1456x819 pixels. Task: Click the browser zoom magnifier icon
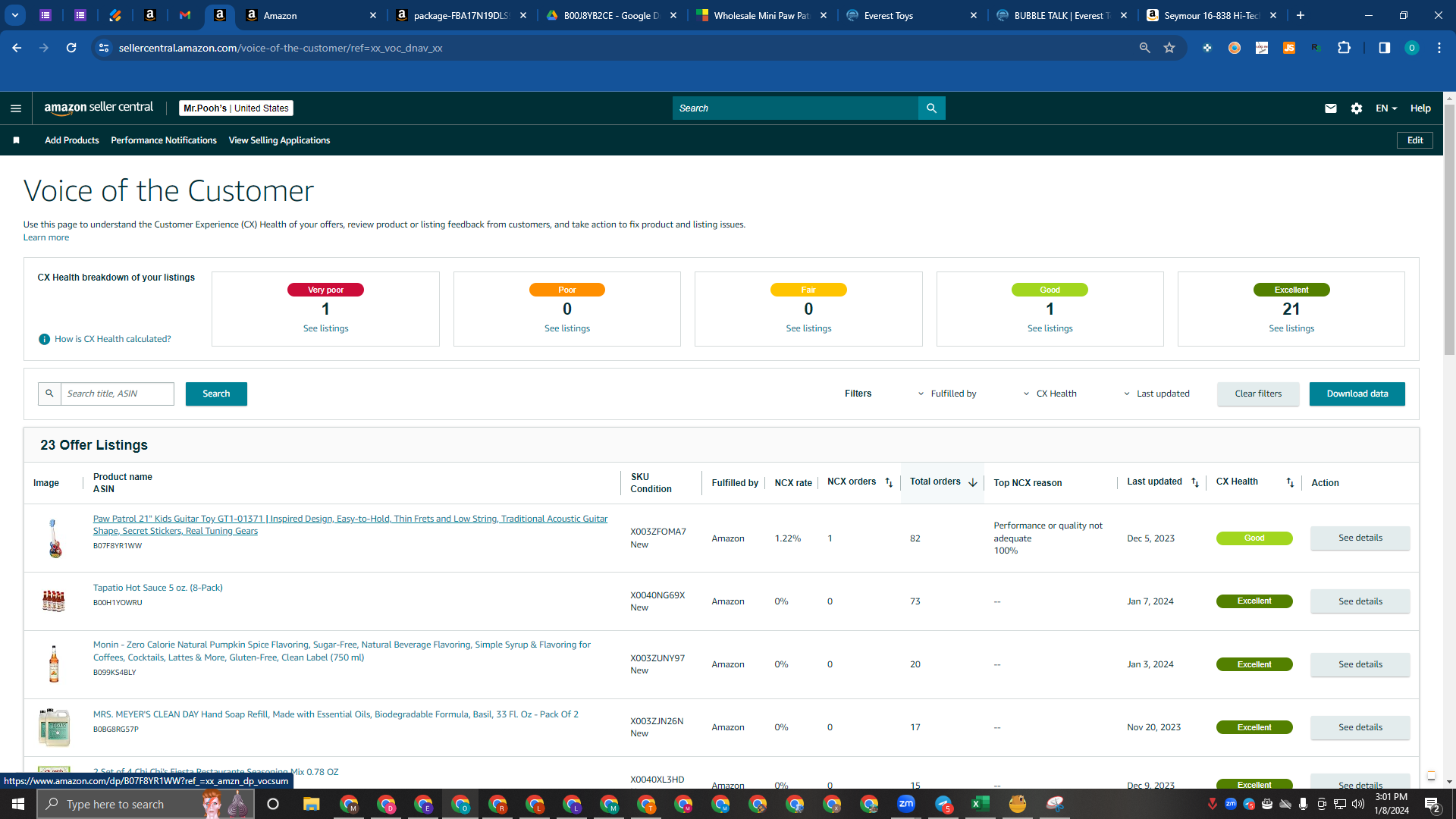tap(1144, 48)
